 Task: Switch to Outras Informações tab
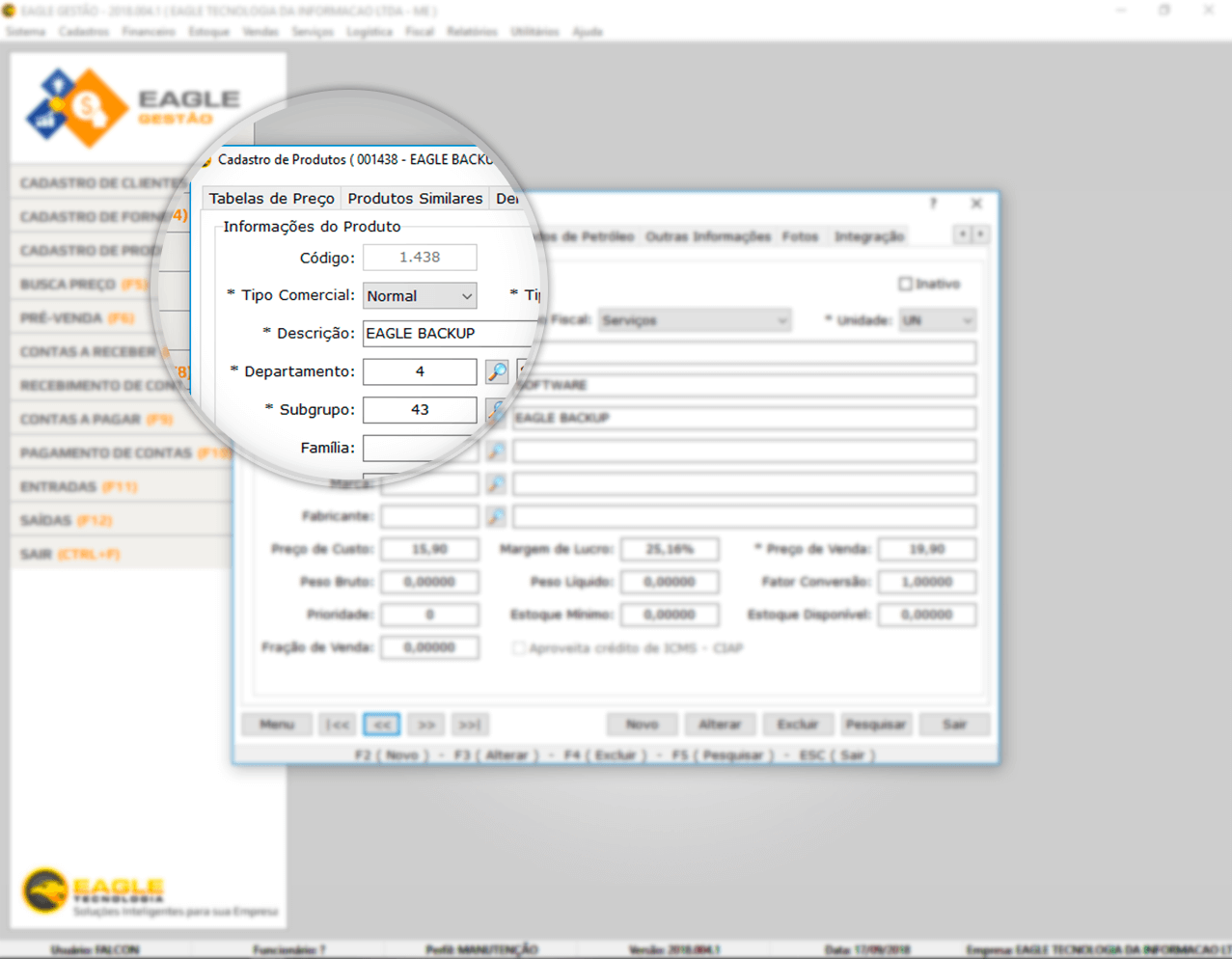point(708,236)
